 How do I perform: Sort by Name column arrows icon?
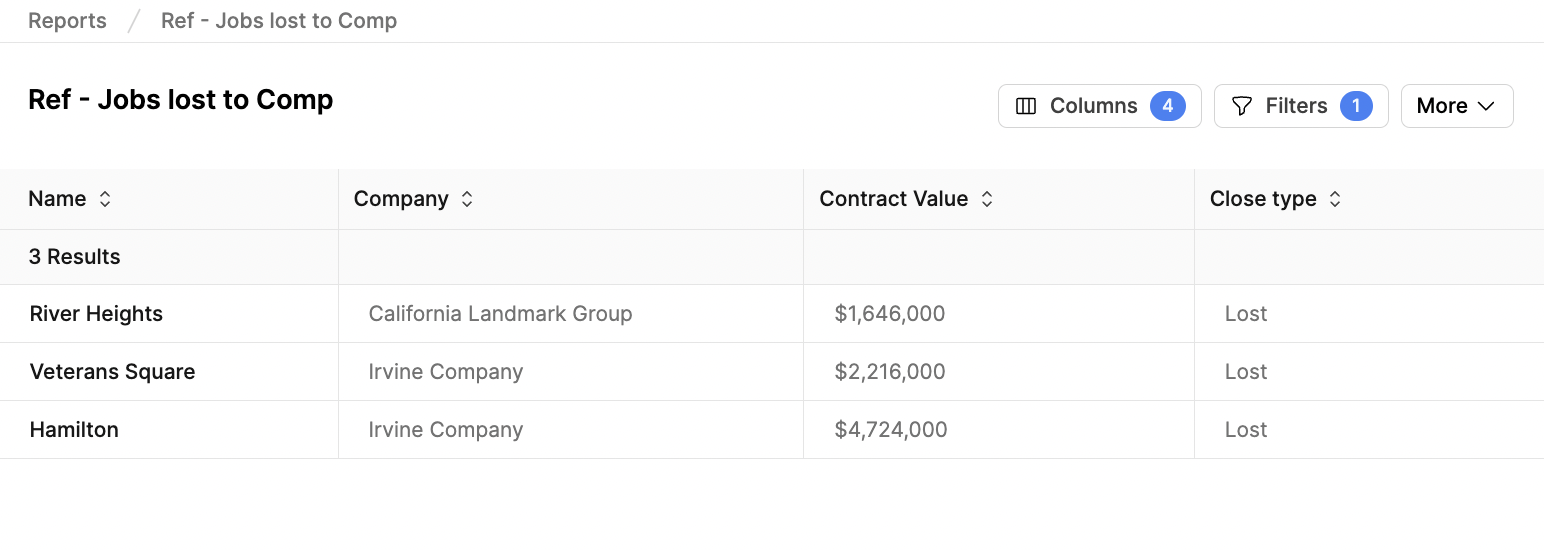[x=105, y=199]
